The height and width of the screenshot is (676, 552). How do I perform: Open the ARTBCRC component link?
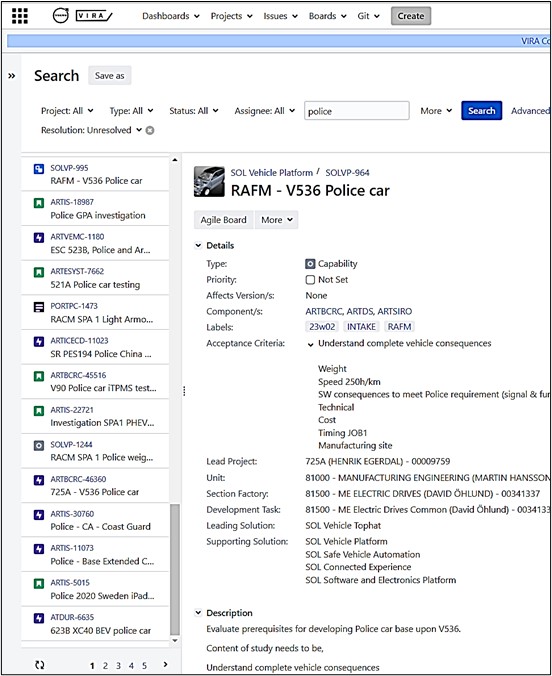click(x=324, y=311)
